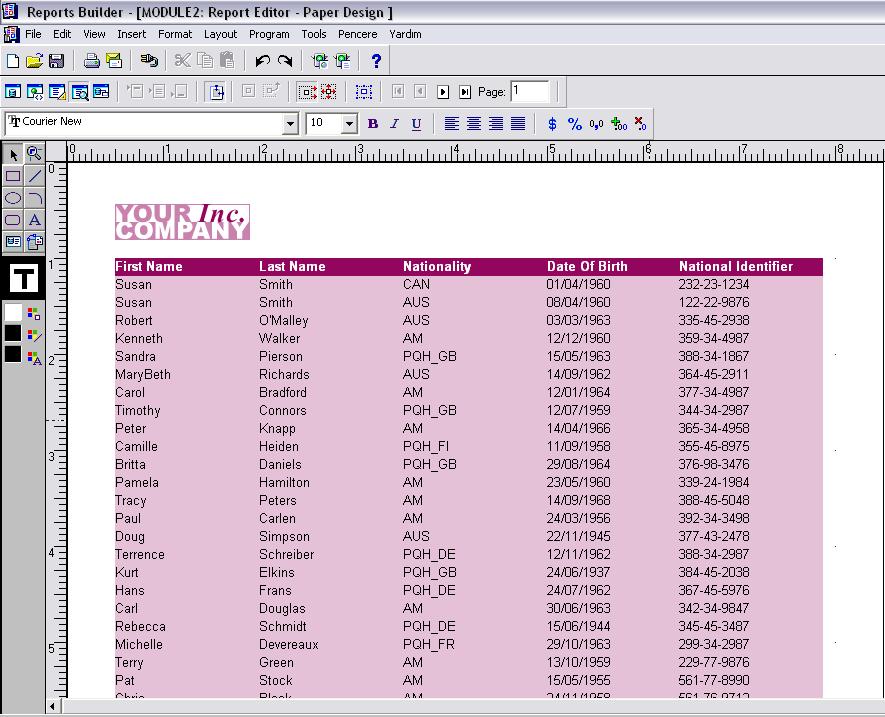The height and width of the screenshot is (717, 885).
Task: Toggle underline formatting
Action: [x=416, y=123]
